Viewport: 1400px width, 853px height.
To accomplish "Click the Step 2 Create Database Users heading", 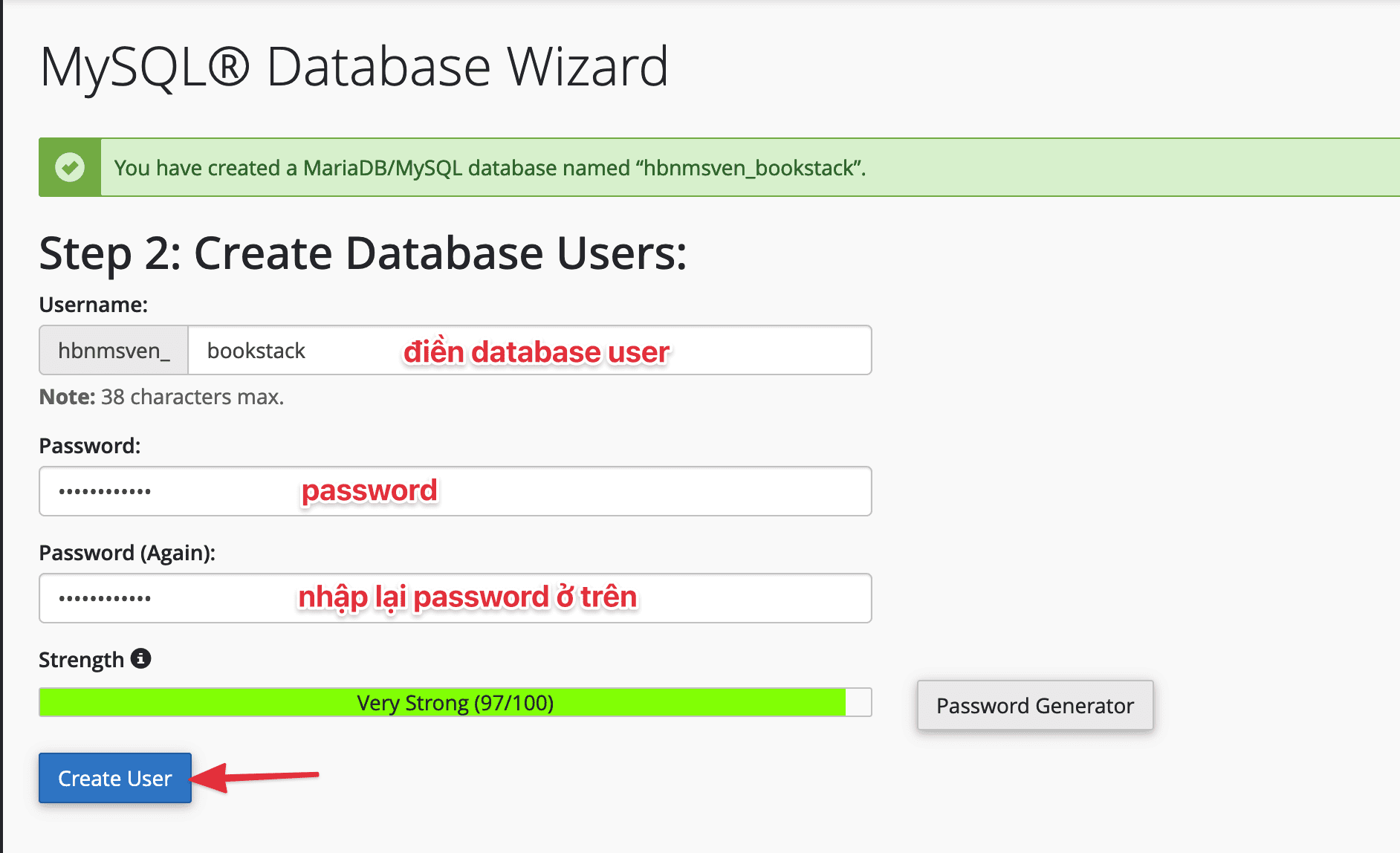I will (x=363, y=253).
